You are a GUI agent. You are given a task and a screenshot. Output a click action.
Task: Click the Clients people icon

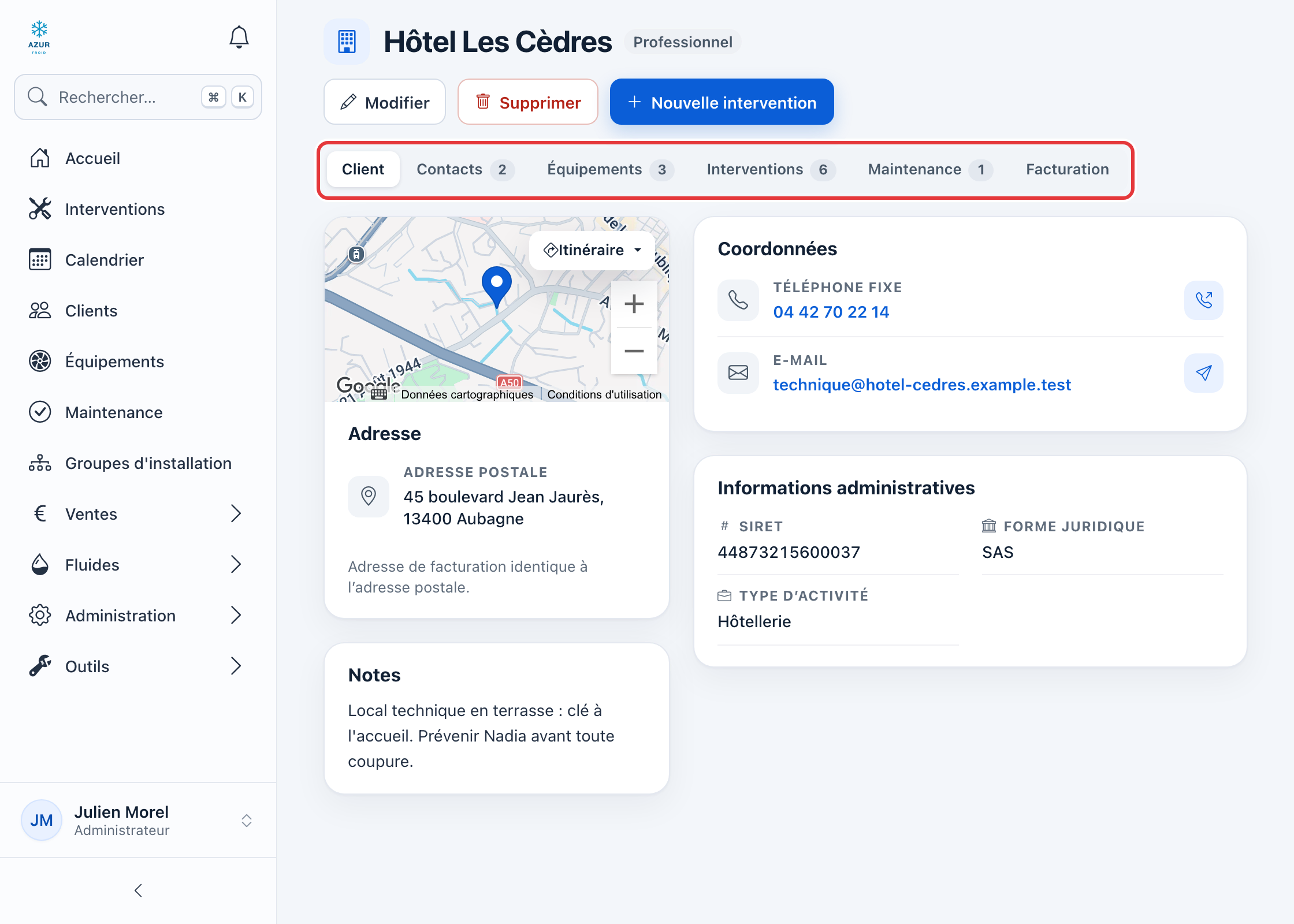click(40, 310)
